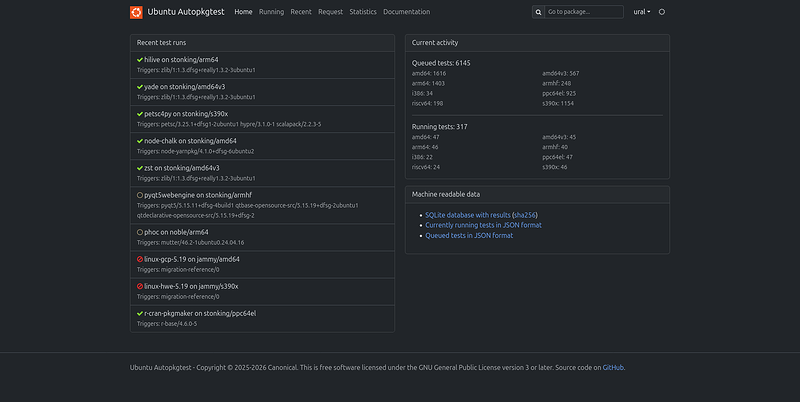Click queued ppc64el: 925 count

point(559,93)
